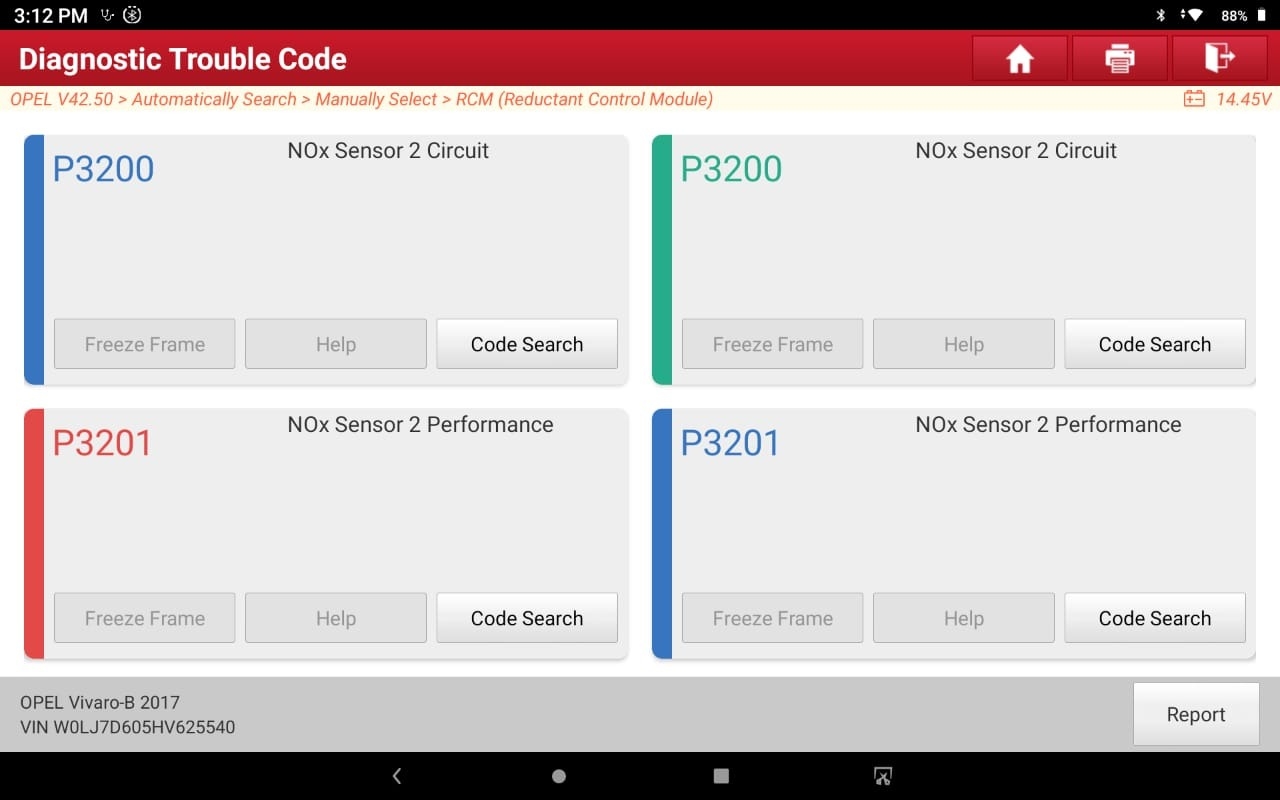Open Android recent apps square

click(721, 776)
